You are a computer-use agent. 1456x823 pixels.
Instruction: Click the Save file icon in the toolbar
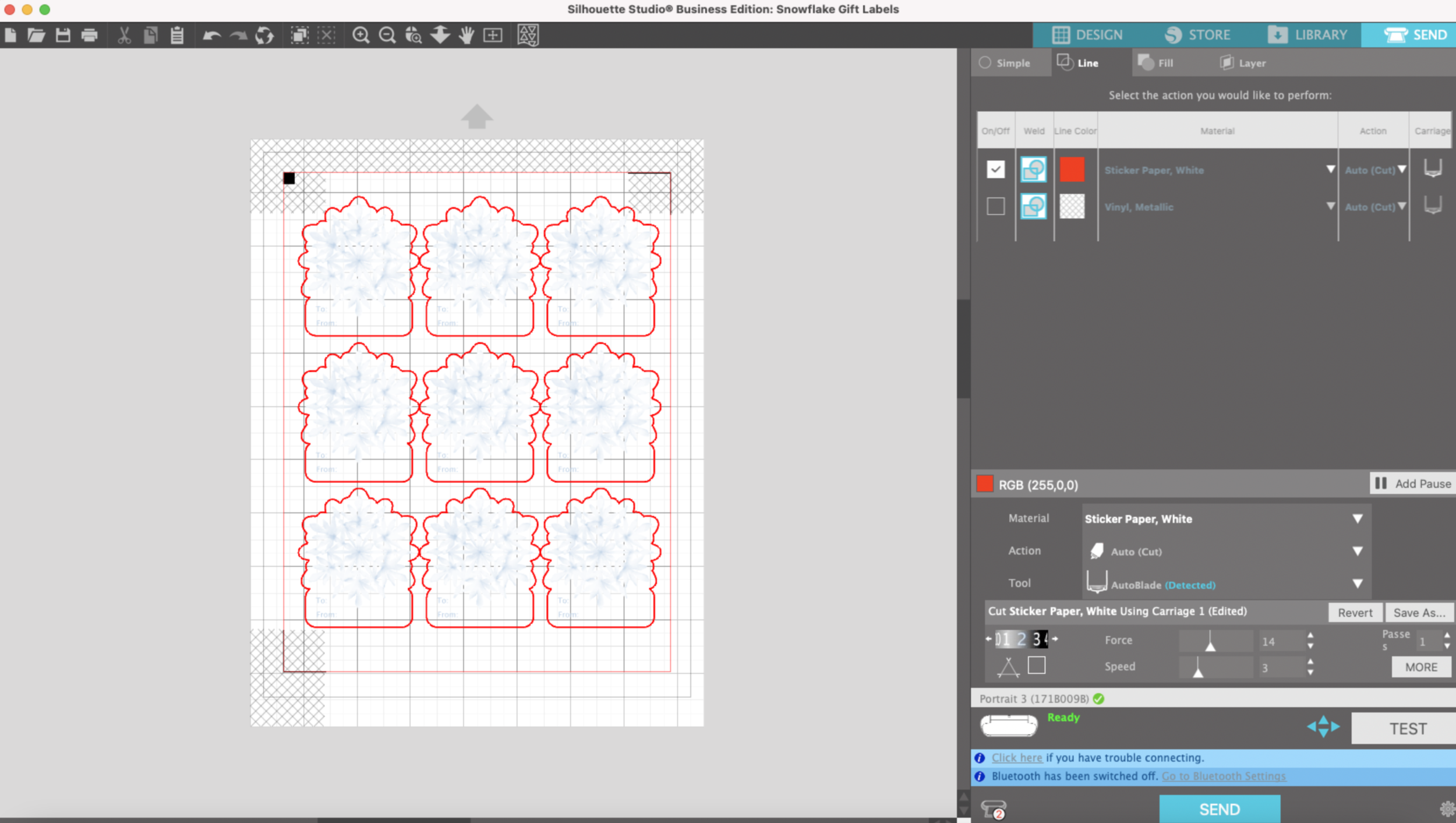coord(63,36)
